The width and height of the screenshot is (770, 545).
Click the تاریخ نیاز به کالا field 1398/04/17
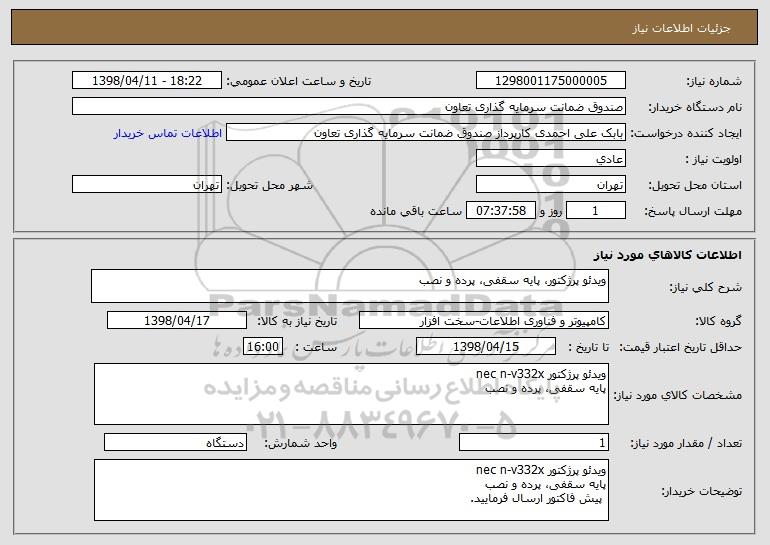pyautogui.click(x=177, y=321)
